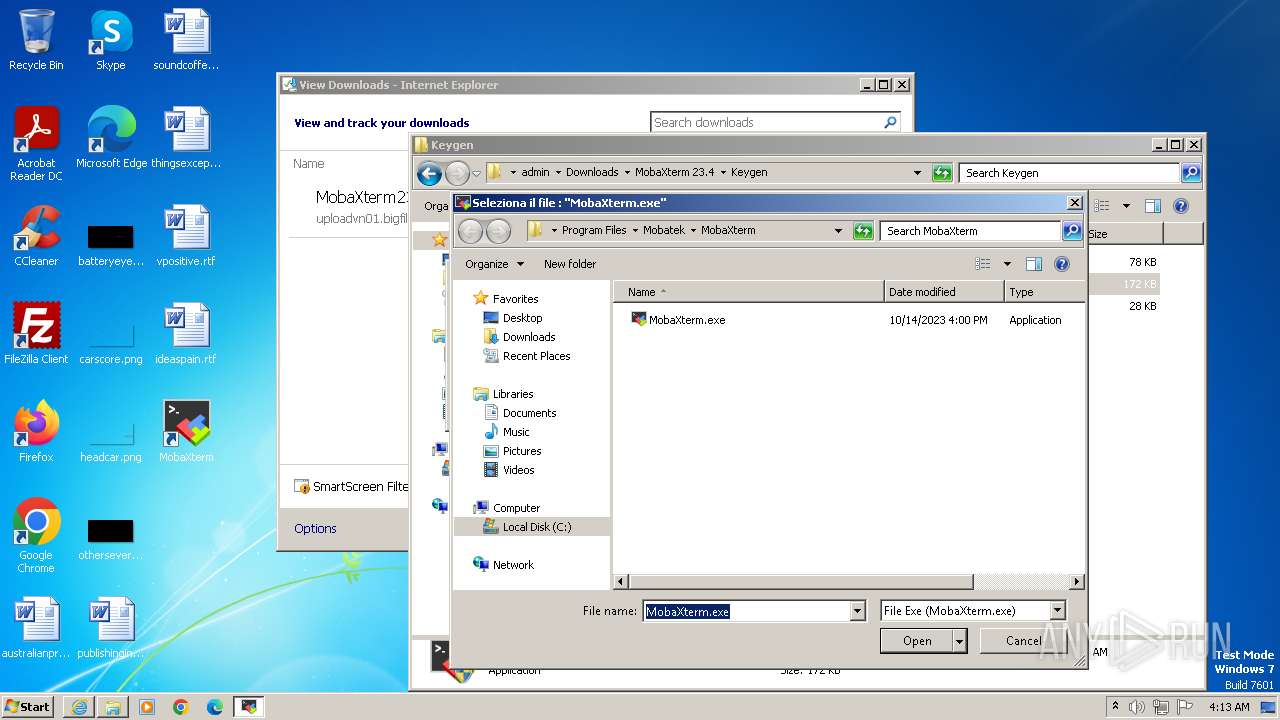Click Chrome icon on taskbar
1280x720 pixels.
180,707
